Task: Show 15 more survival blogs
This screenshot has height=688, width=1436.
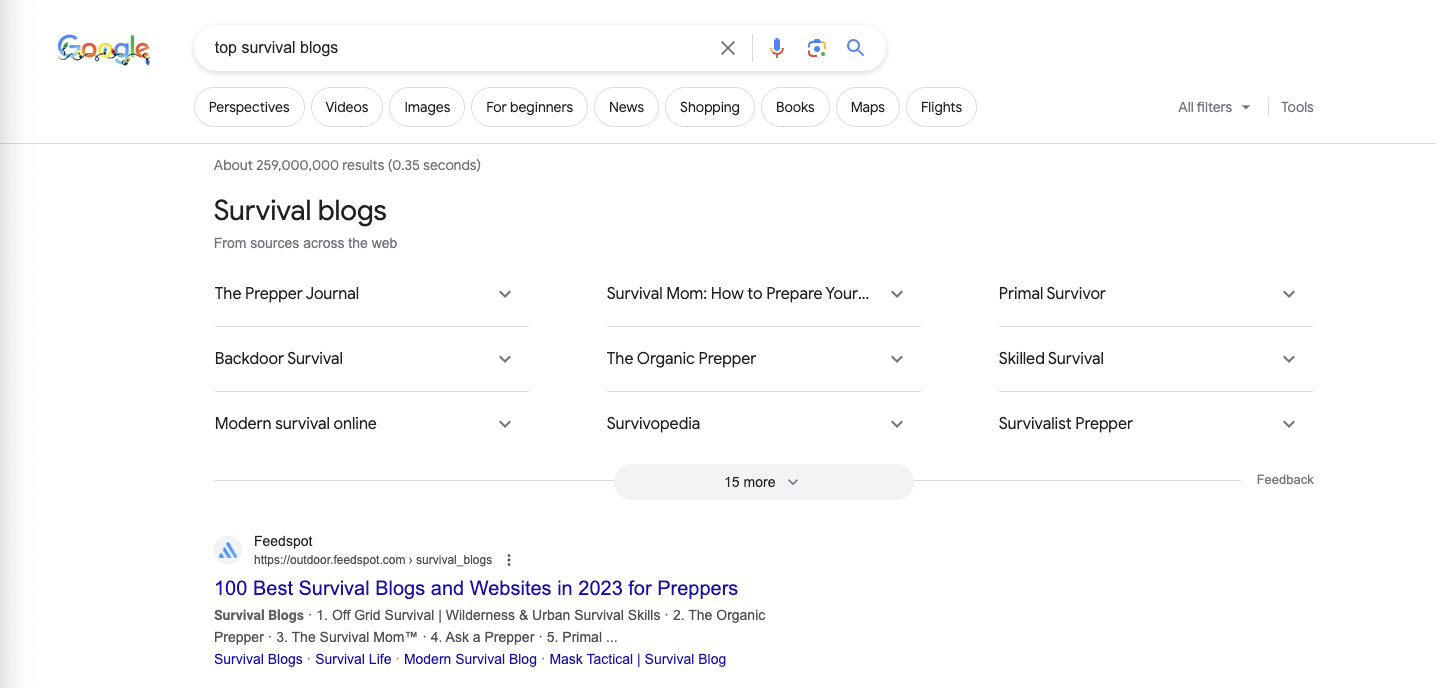Action: [x=763, y=482]
